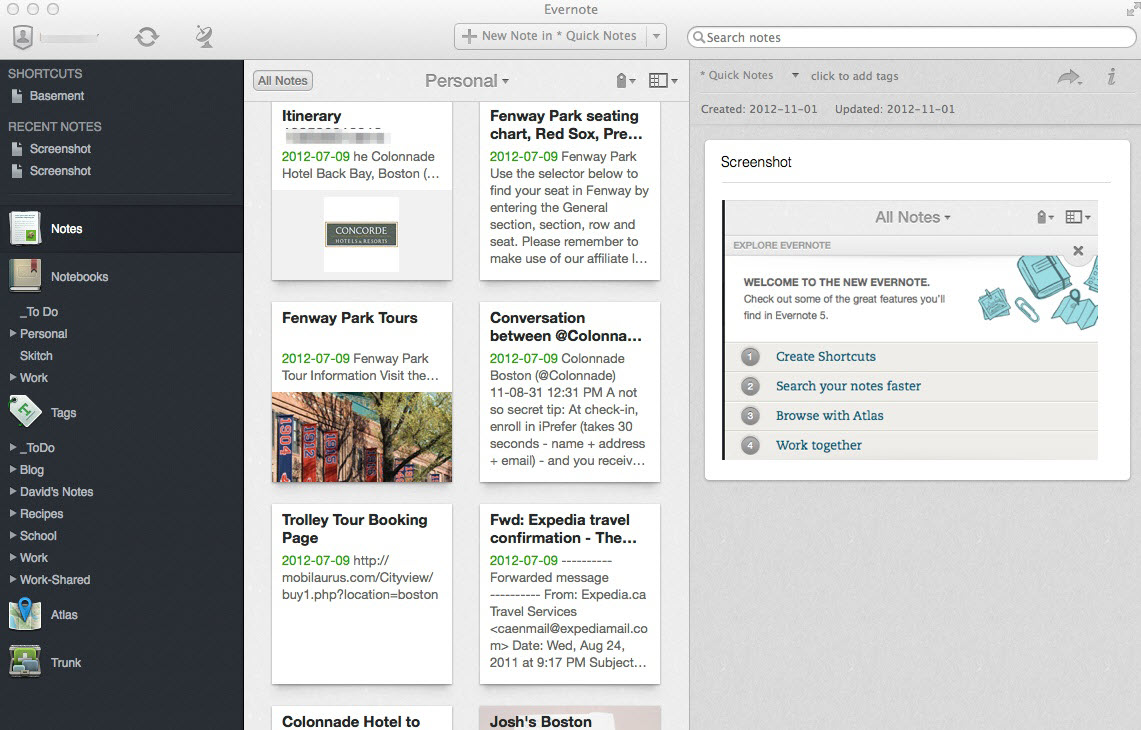This screenshot has width=1141, height=730.
Task: Open the Notebooks panel
Action: point(80,276)
